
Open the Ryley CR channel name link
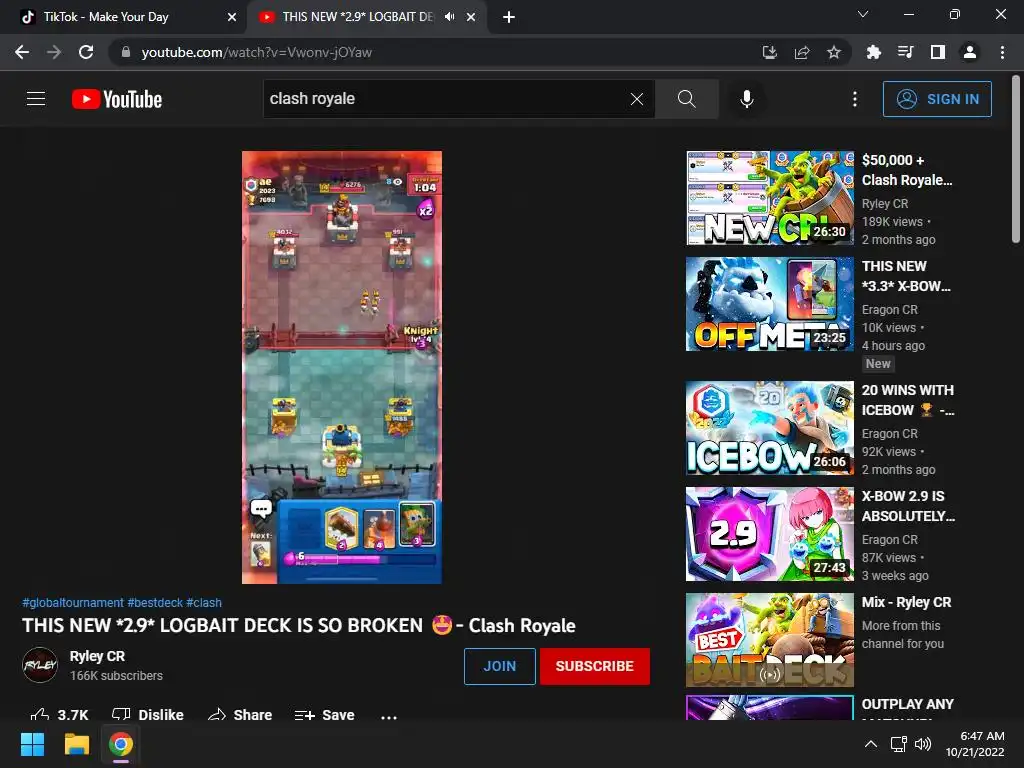point(97,656)
